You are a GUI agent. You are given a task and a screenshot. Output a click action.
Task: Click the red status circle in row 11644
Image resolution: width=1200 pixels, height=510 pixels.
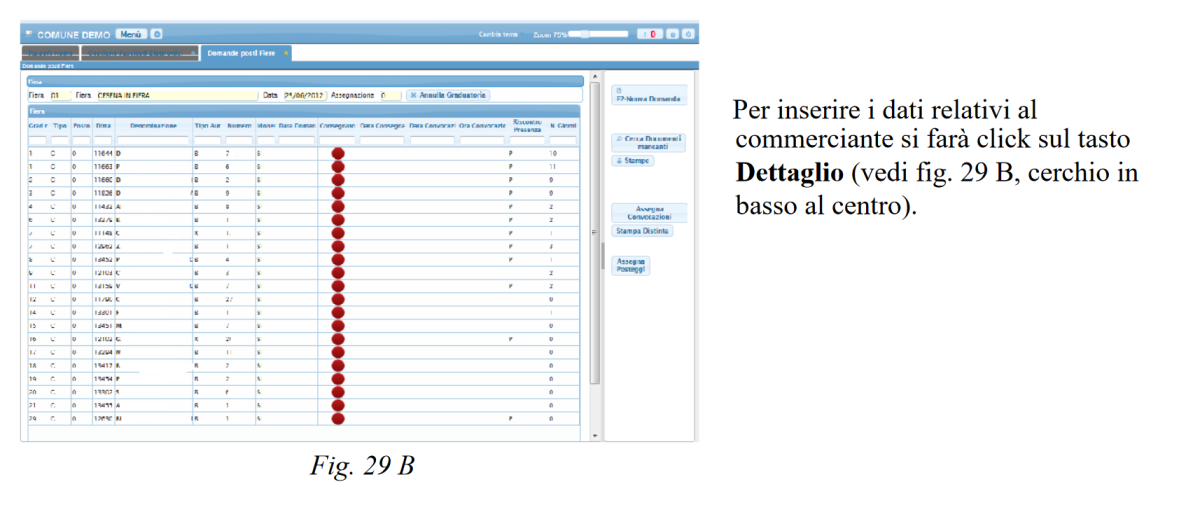coord(338,153)
